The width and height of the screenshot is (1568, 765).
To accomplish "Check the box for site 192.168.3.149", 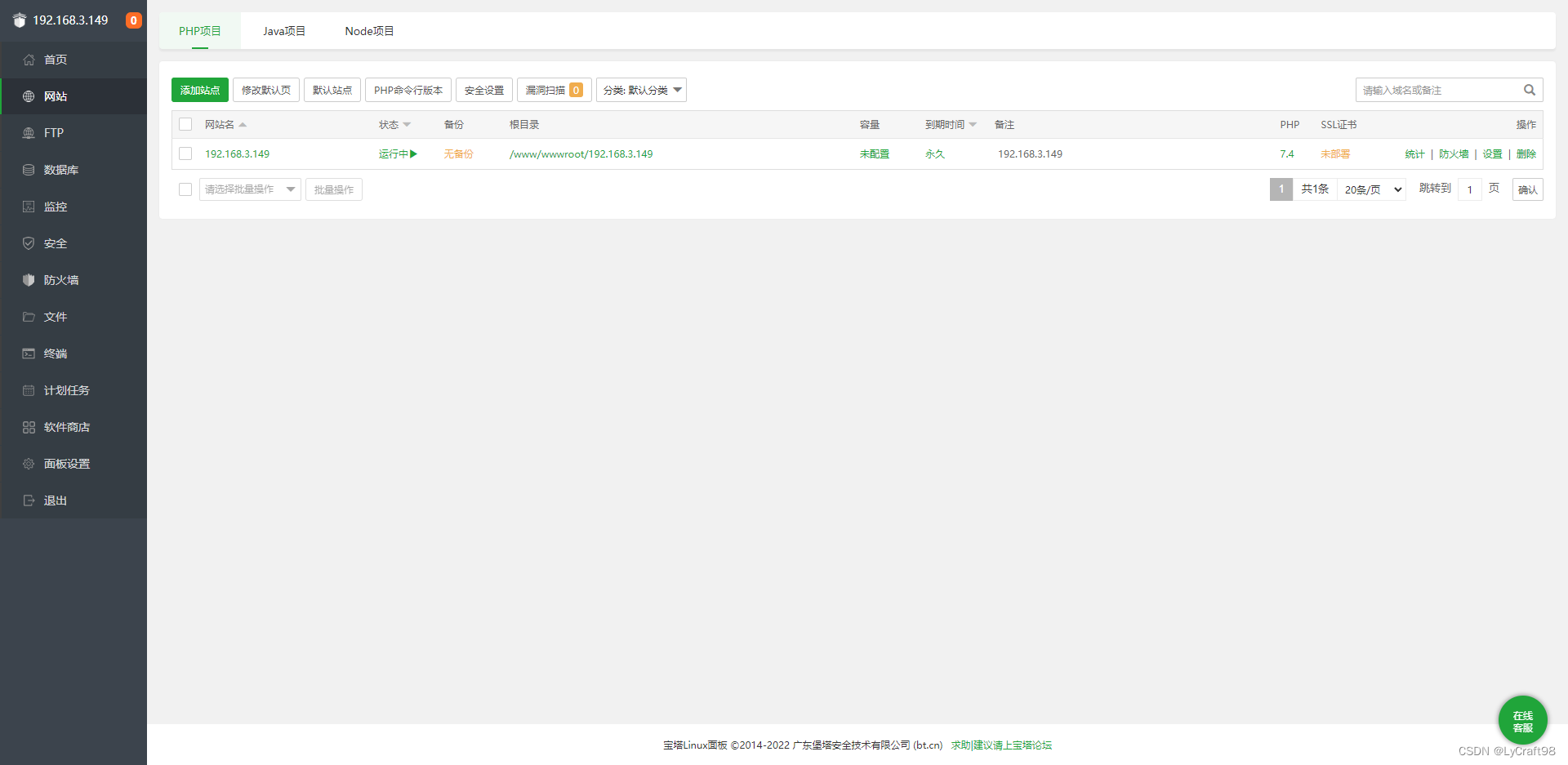I will tap(185, 153).
